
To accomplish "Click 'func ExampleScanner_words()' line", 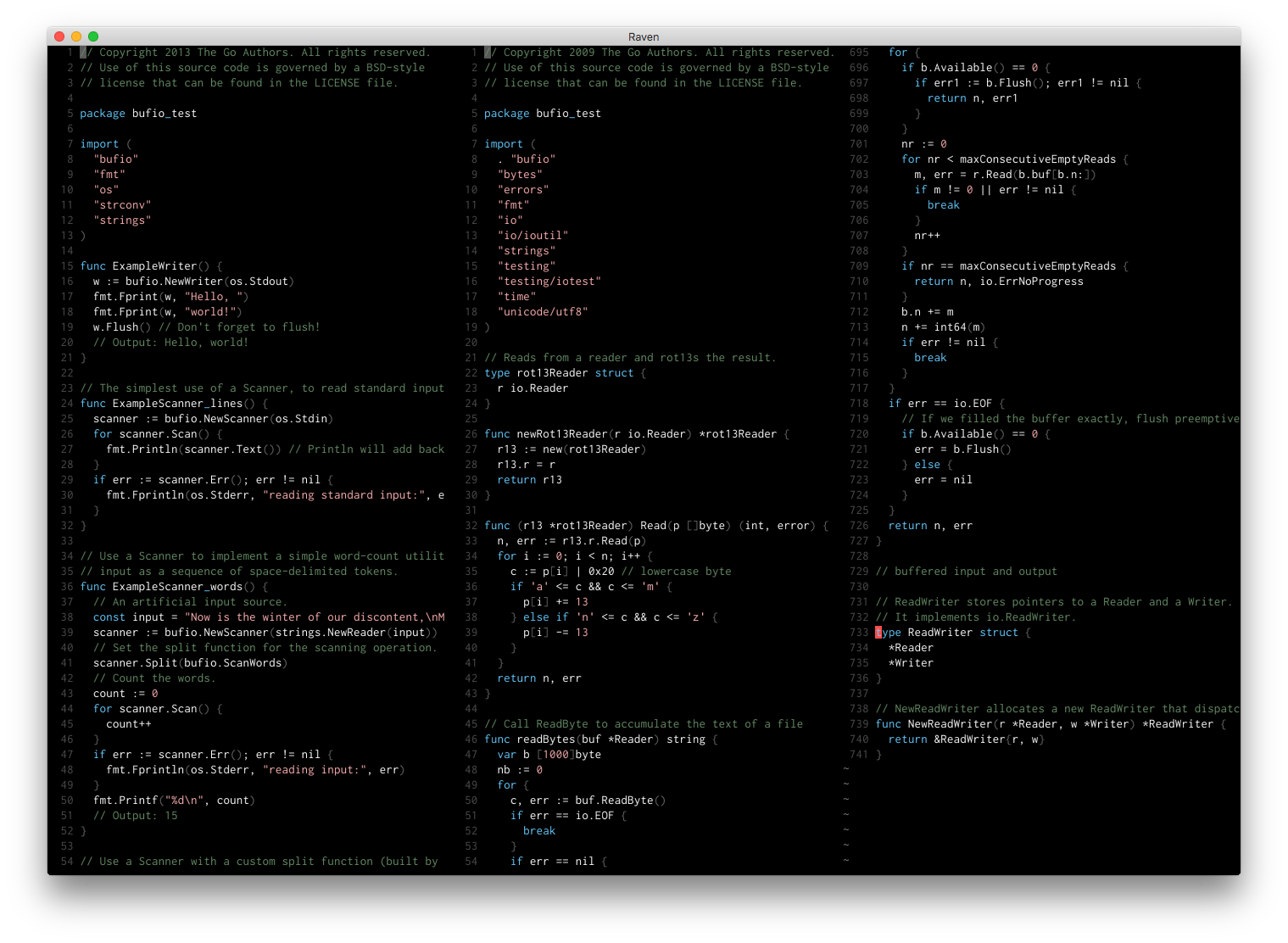I will point(174,587).
